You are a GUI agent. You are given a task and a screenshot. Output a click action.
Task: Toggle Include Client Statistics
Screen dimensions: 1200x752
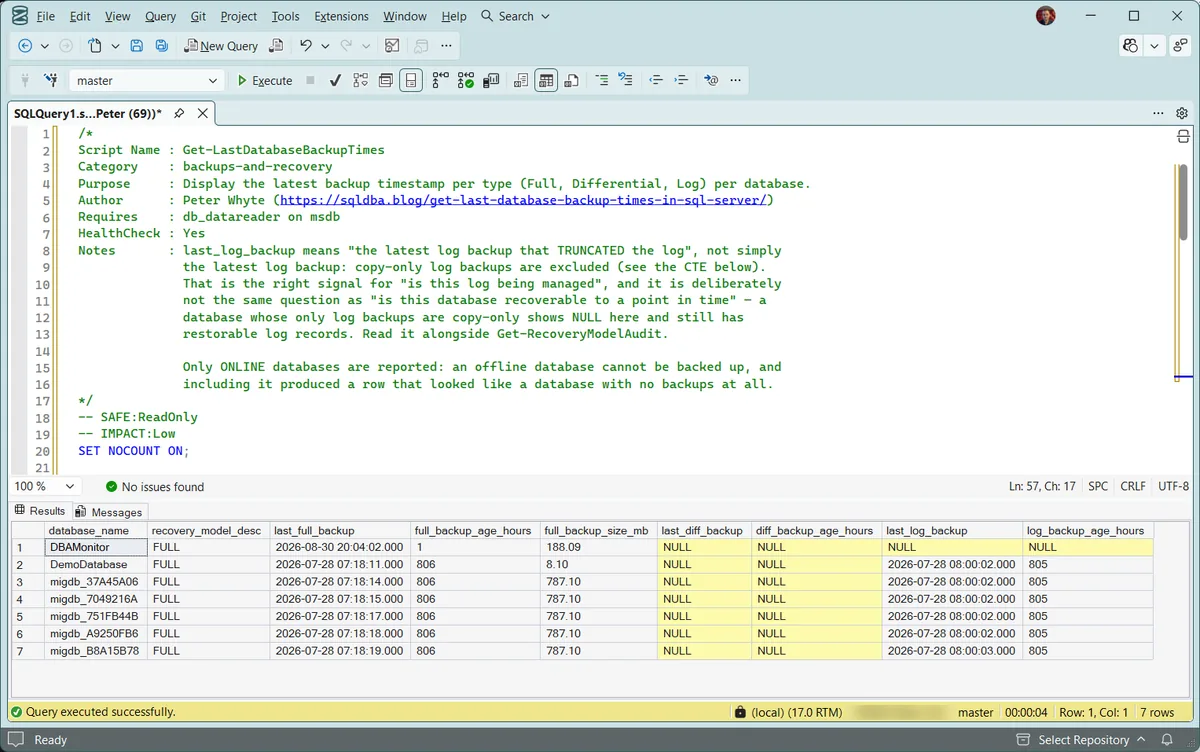(491, 80)
